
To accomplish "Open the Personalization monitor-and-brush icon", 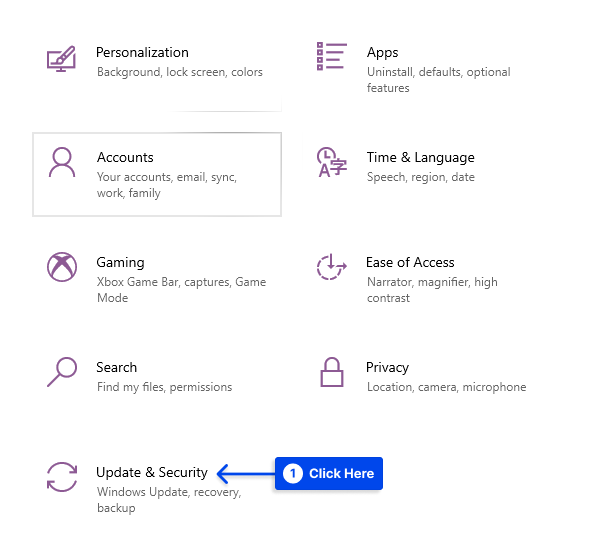I will (61, 59).
